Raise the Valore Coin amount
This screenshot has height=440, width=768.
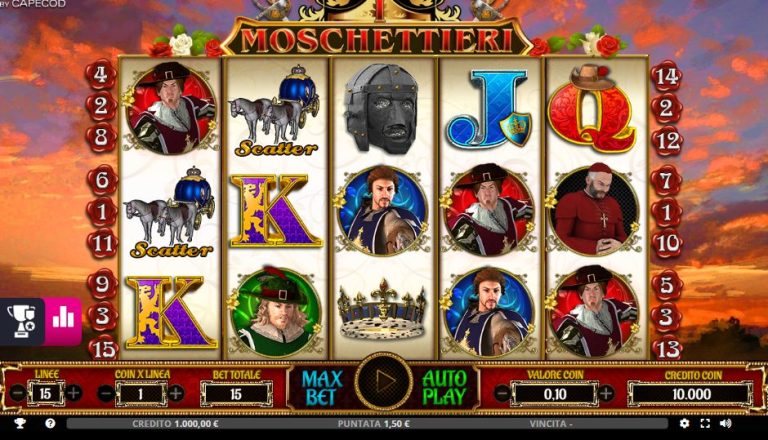pos(606,393)
